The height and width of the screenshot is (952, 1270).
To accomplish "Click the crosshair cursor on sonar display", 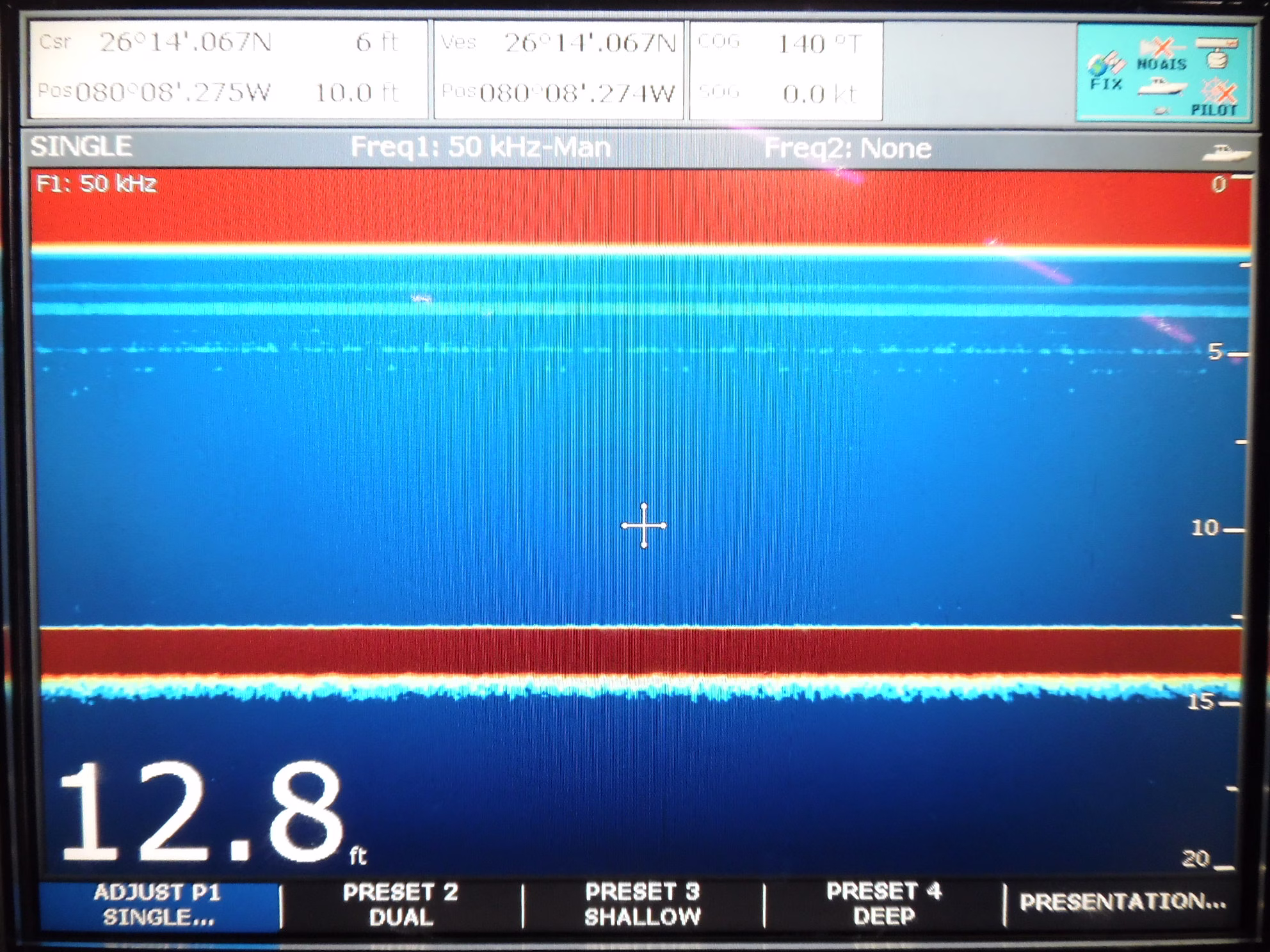I will click(x=644, y=525).
